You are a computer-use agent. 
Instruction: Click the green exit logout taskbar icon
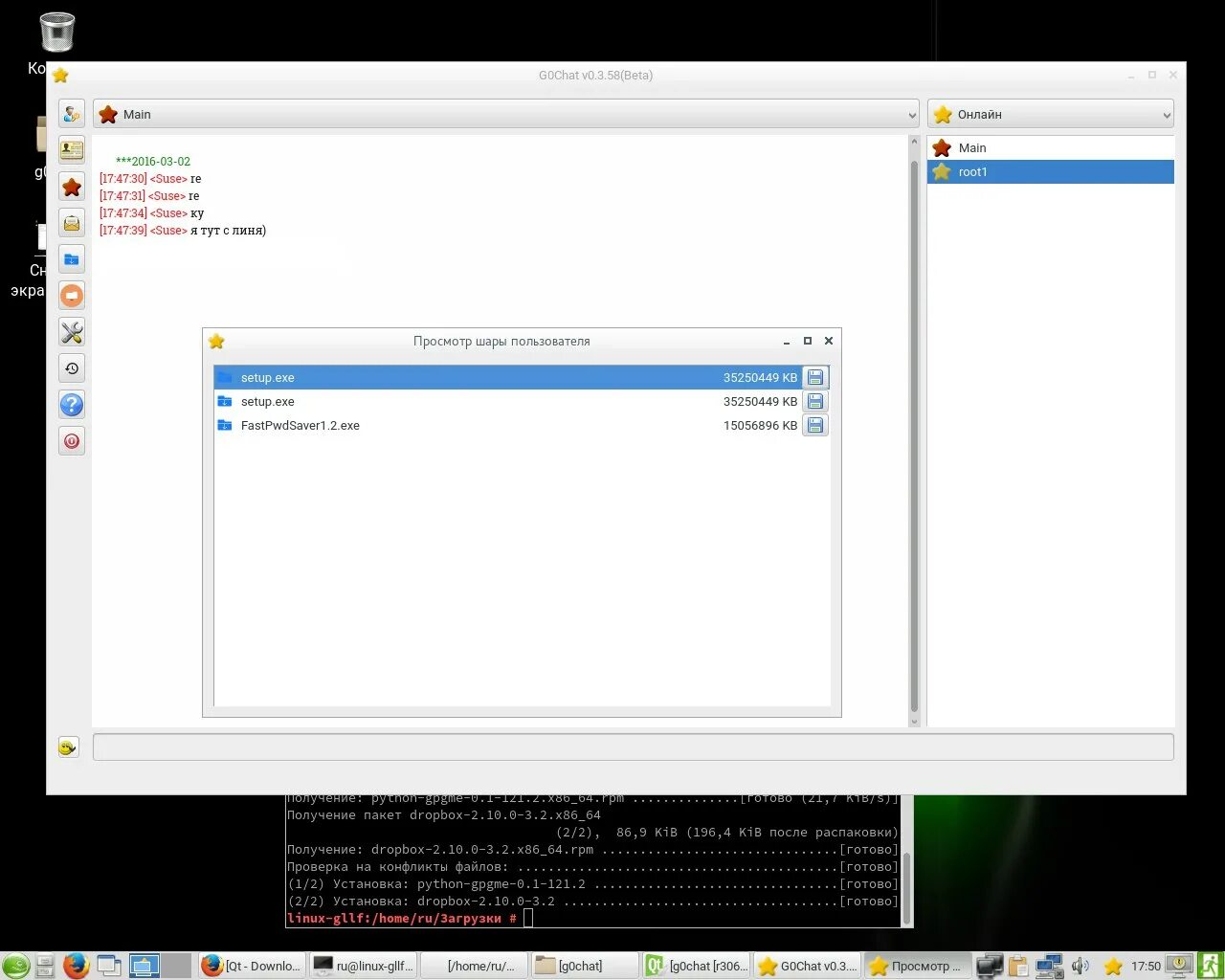1210,966
